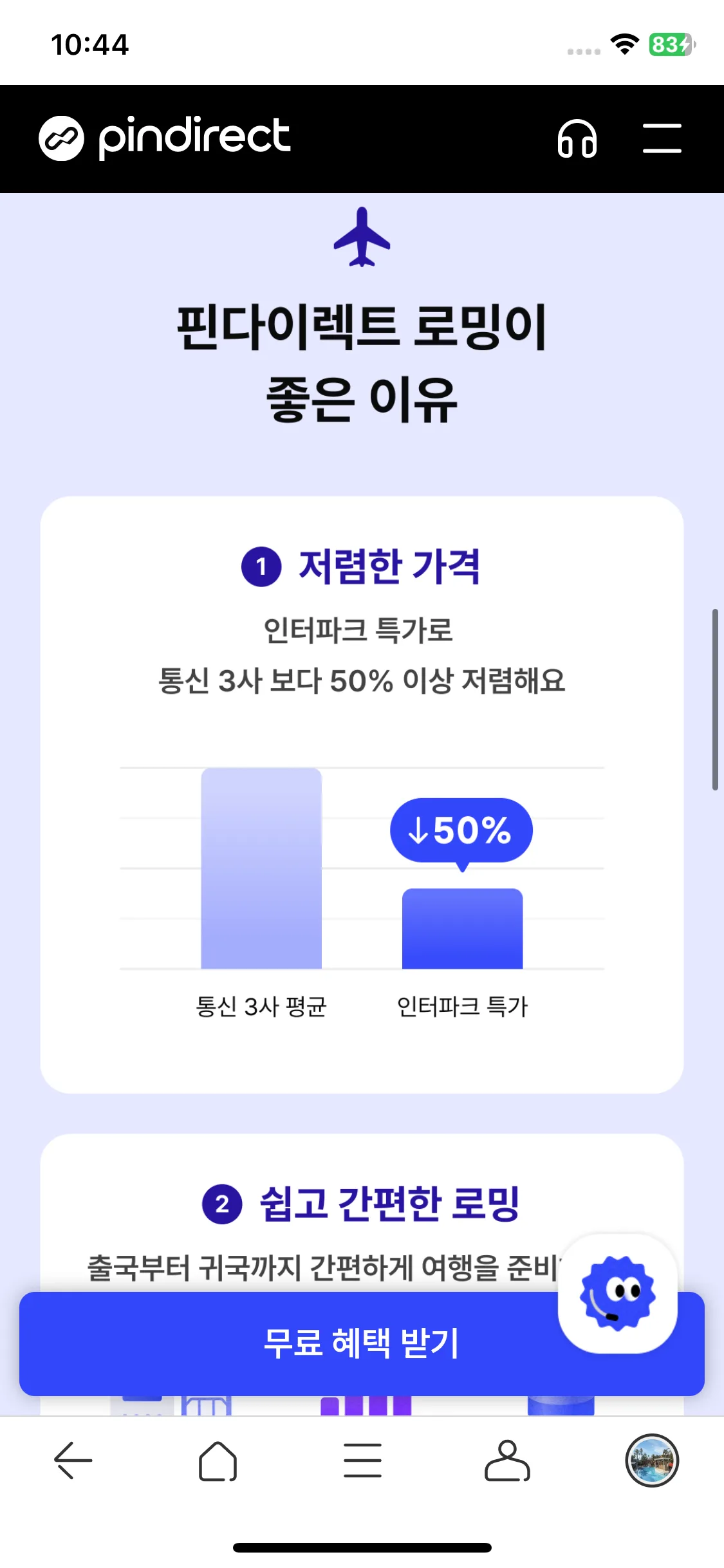Viewport: 724px width, 1568px height.
Task: Go back with the arrow icon
Action: (x=73, y=1460)
